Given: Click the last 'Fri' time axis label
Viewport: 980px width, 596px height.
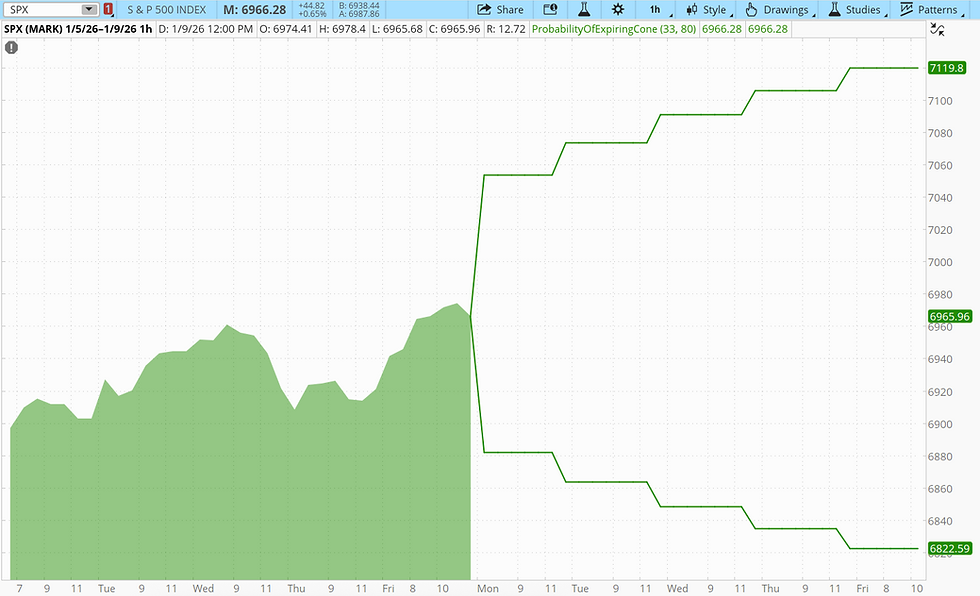Looking at the screenshot, I should (x=862, y=589).
